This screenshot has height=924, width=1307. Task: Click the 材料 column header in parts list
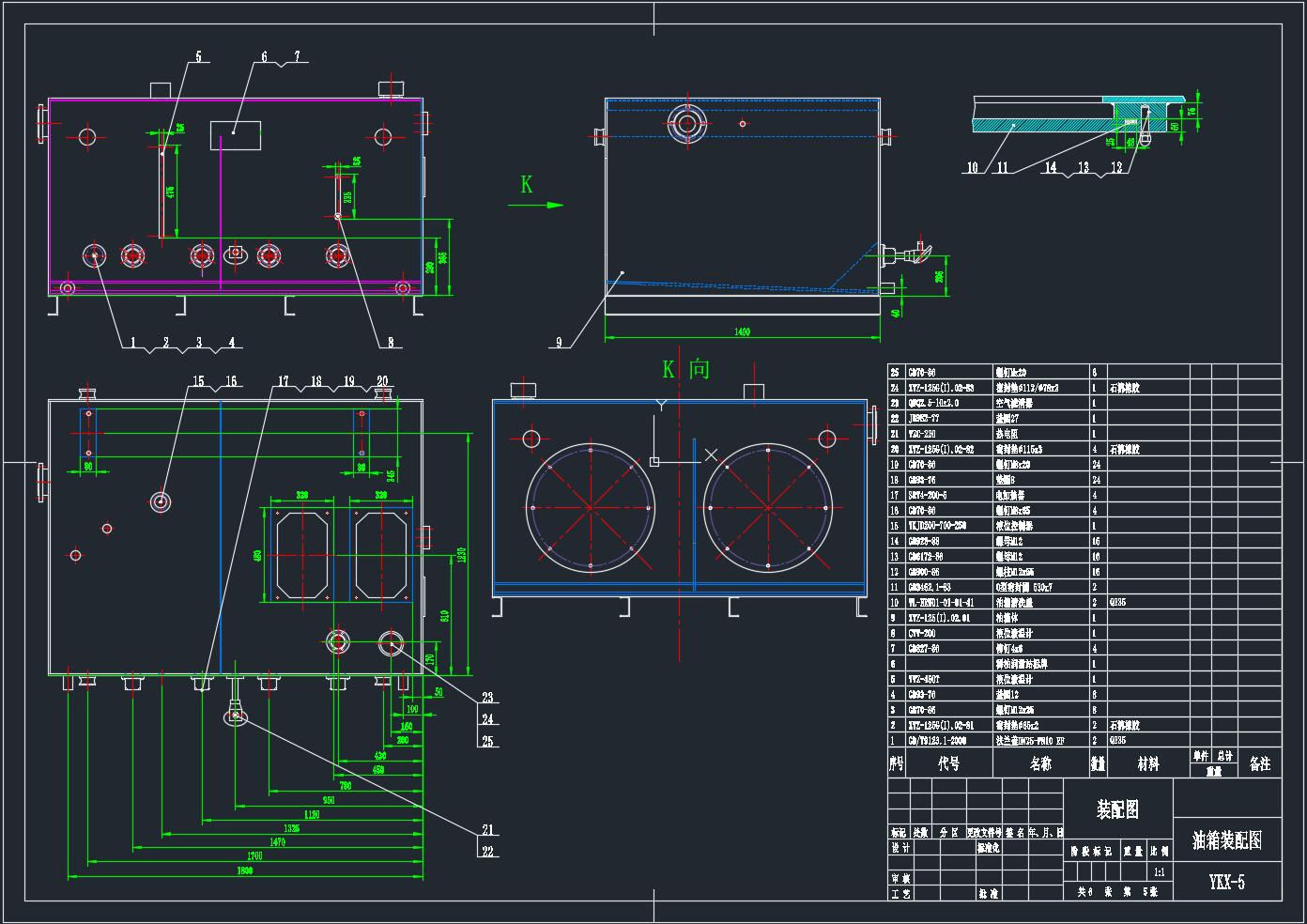1147,764
